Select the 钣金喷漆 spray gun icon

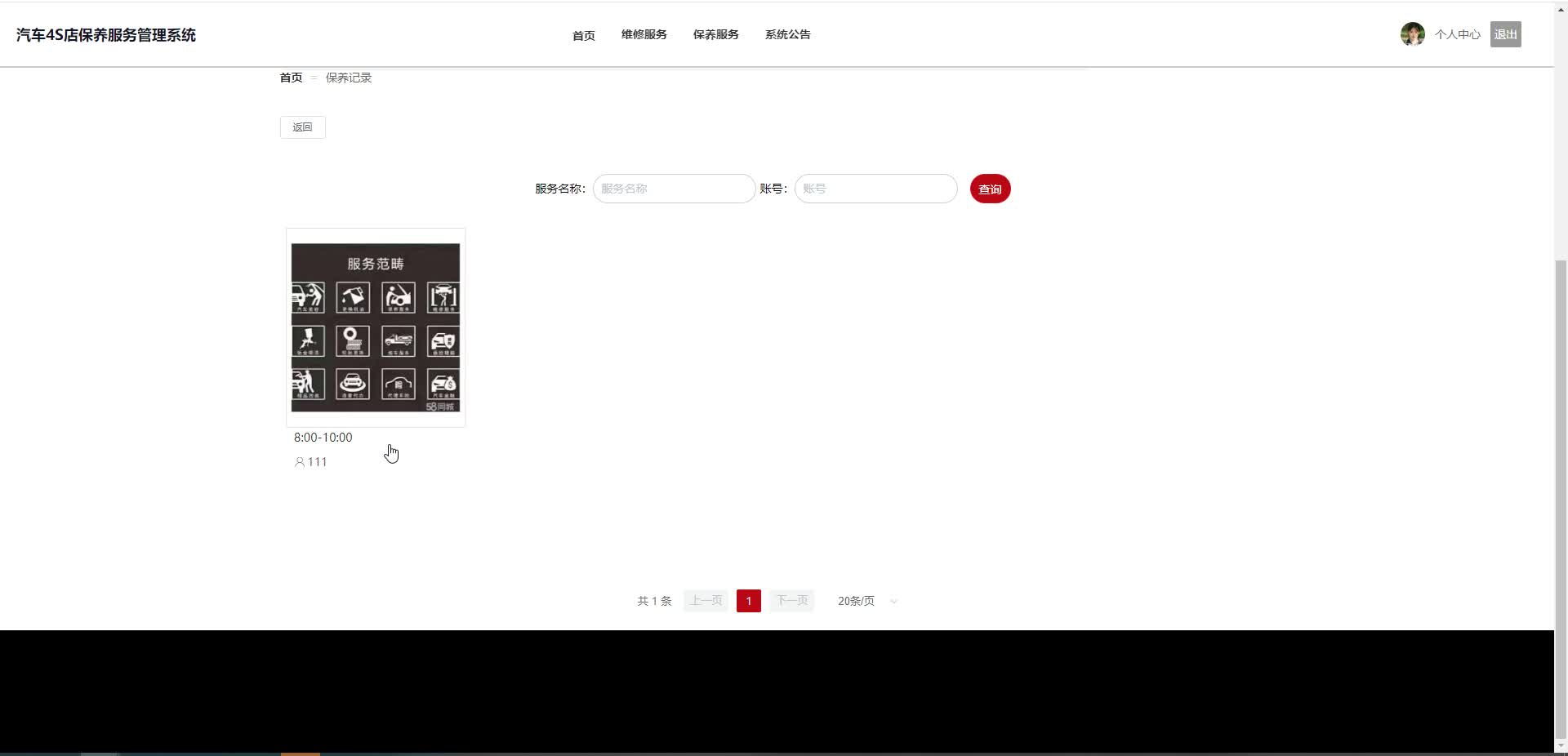tap(307, 340)
